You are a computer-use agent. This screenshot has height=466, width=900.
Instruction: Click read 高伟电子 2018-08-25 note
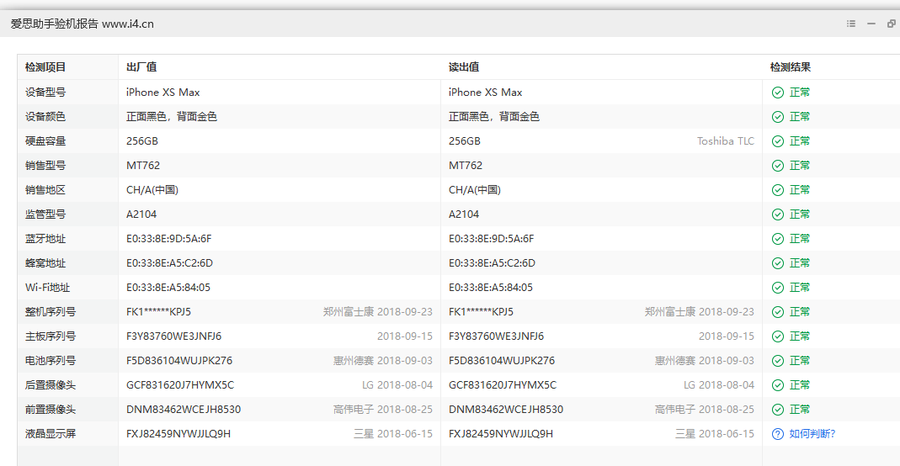point(704,410)
